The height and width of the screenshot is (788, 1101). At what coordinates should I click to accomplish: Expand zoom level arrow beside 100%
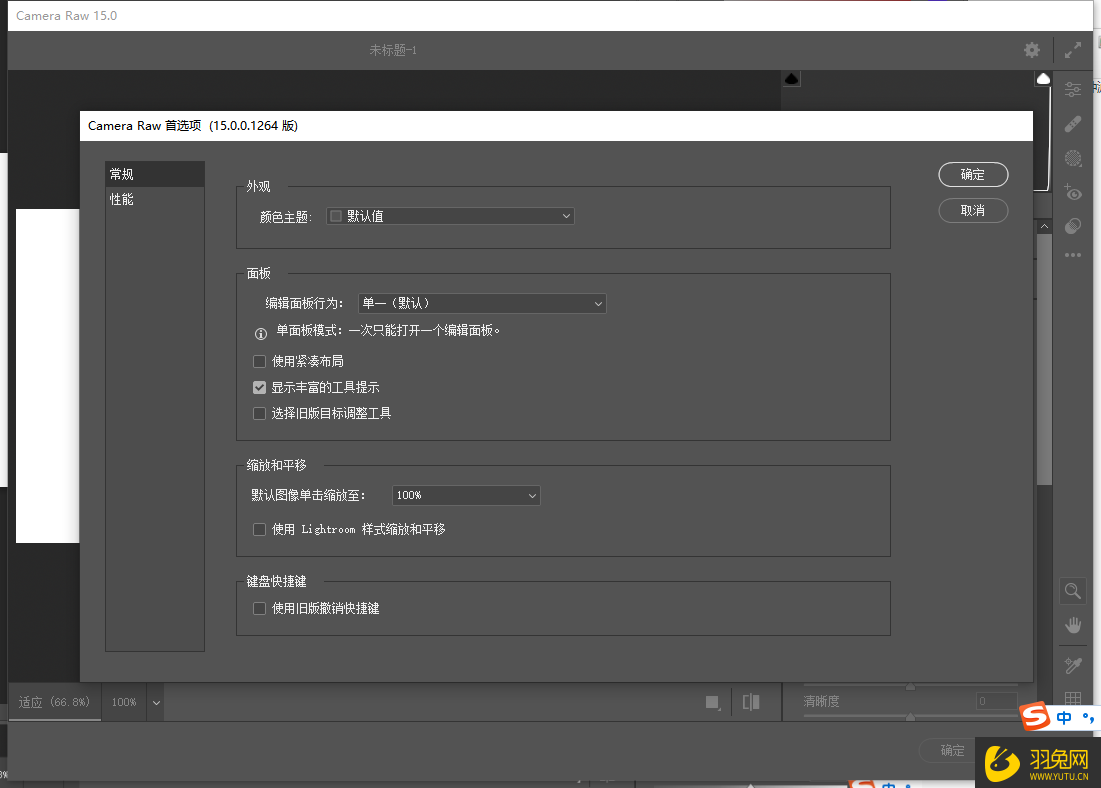pyautogui.click(x=156, y=702)
